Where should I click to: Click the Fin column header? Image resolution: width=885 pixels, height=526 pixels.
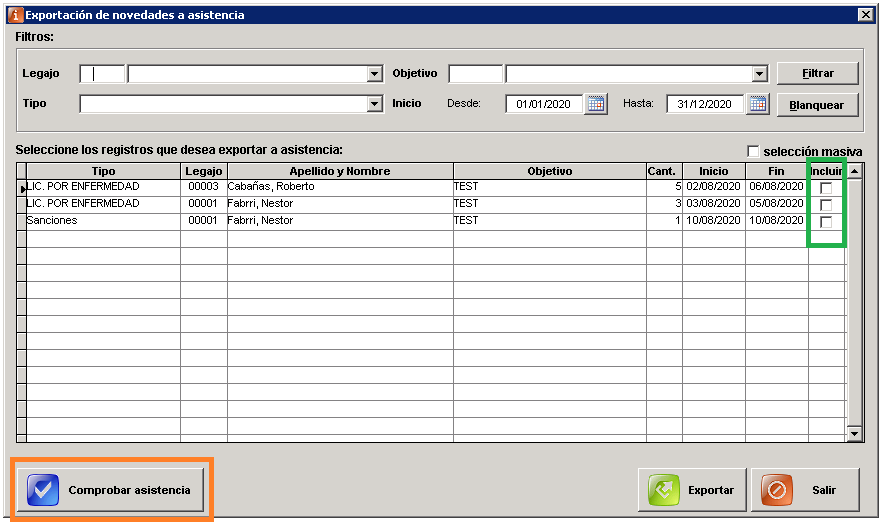tap(777, 171)
